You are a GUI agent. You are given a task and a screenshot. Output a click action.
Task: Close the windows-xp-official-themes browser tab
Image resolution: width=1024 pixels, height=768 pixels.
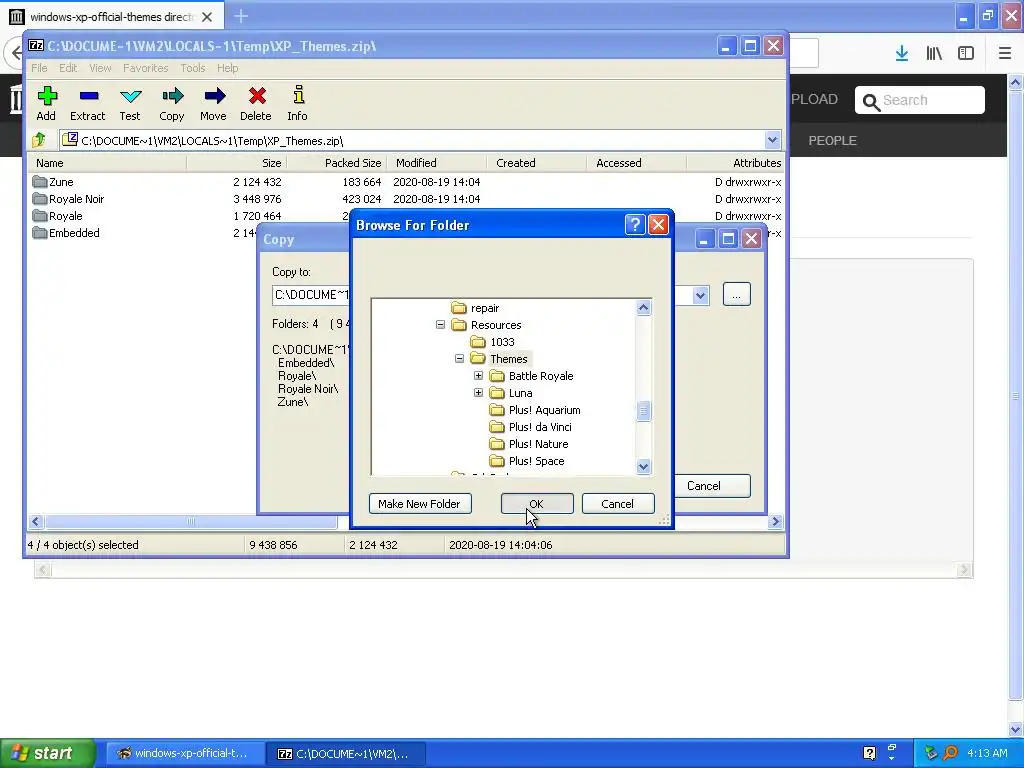(207, 17)
